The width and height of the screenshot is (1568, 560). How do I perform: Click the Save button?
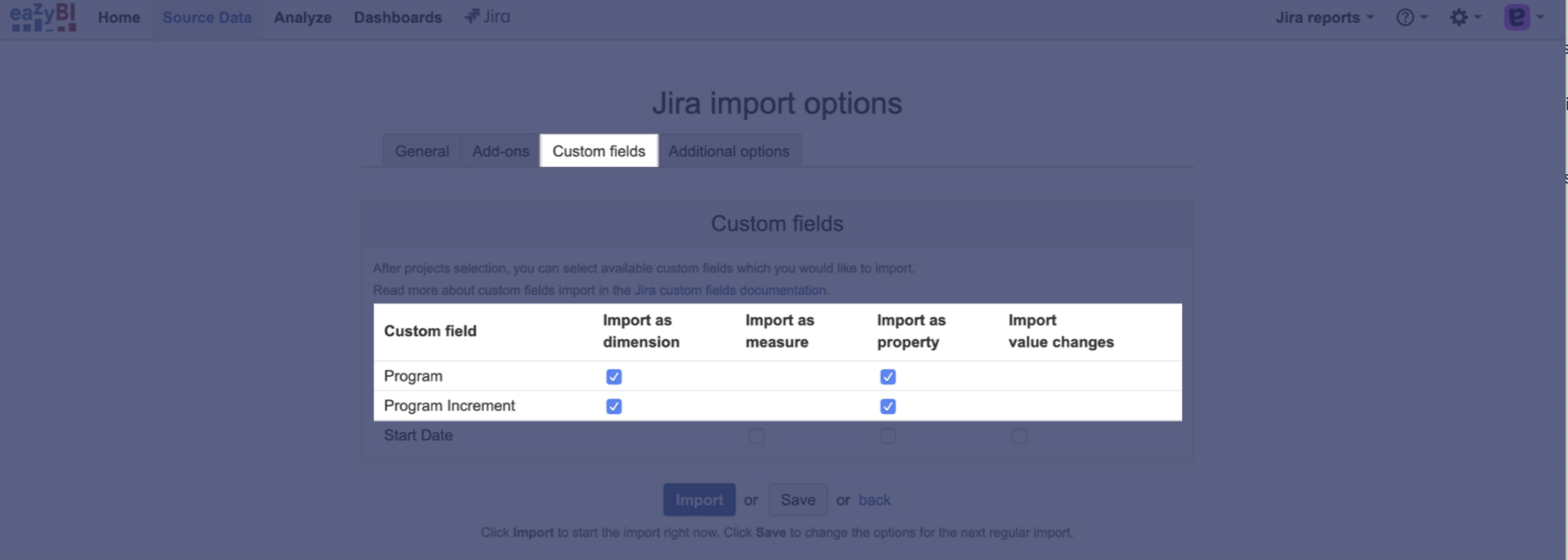797,499
